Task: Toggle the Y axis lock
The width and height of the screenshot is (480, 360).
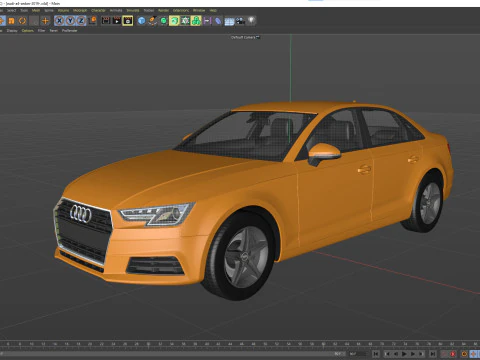Action: point(70,21)
